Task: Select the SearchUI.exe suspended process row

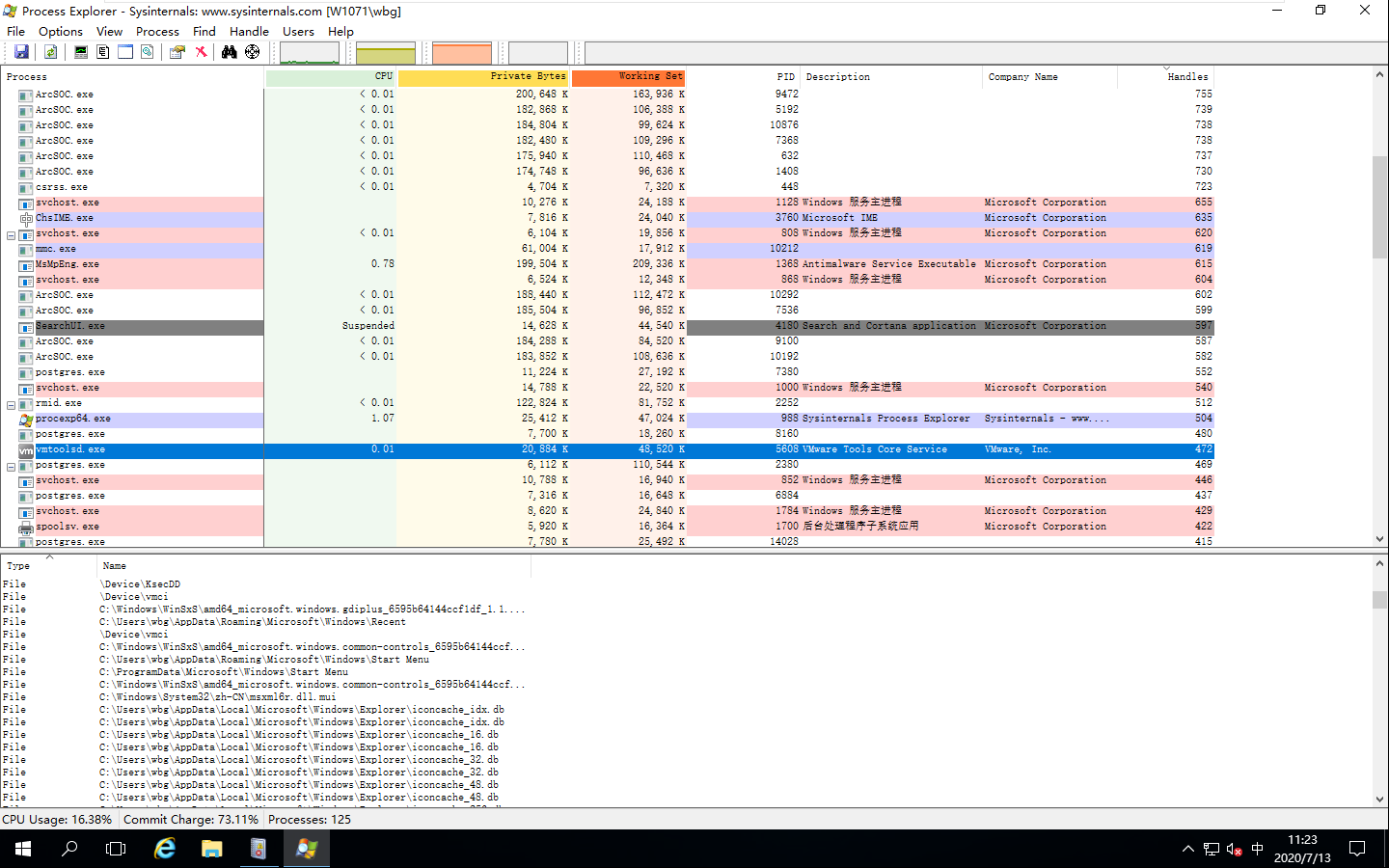Action: [x=607, y=327]
